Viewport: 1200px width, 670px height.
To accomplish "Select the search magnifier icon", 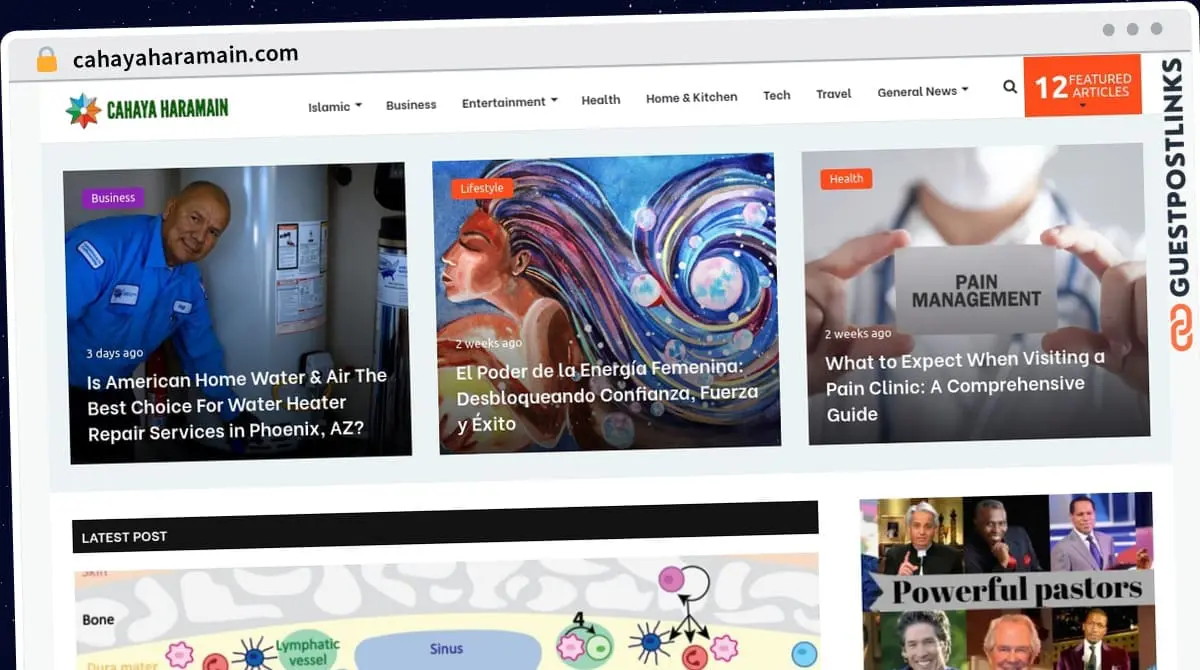I will 1009,87.
